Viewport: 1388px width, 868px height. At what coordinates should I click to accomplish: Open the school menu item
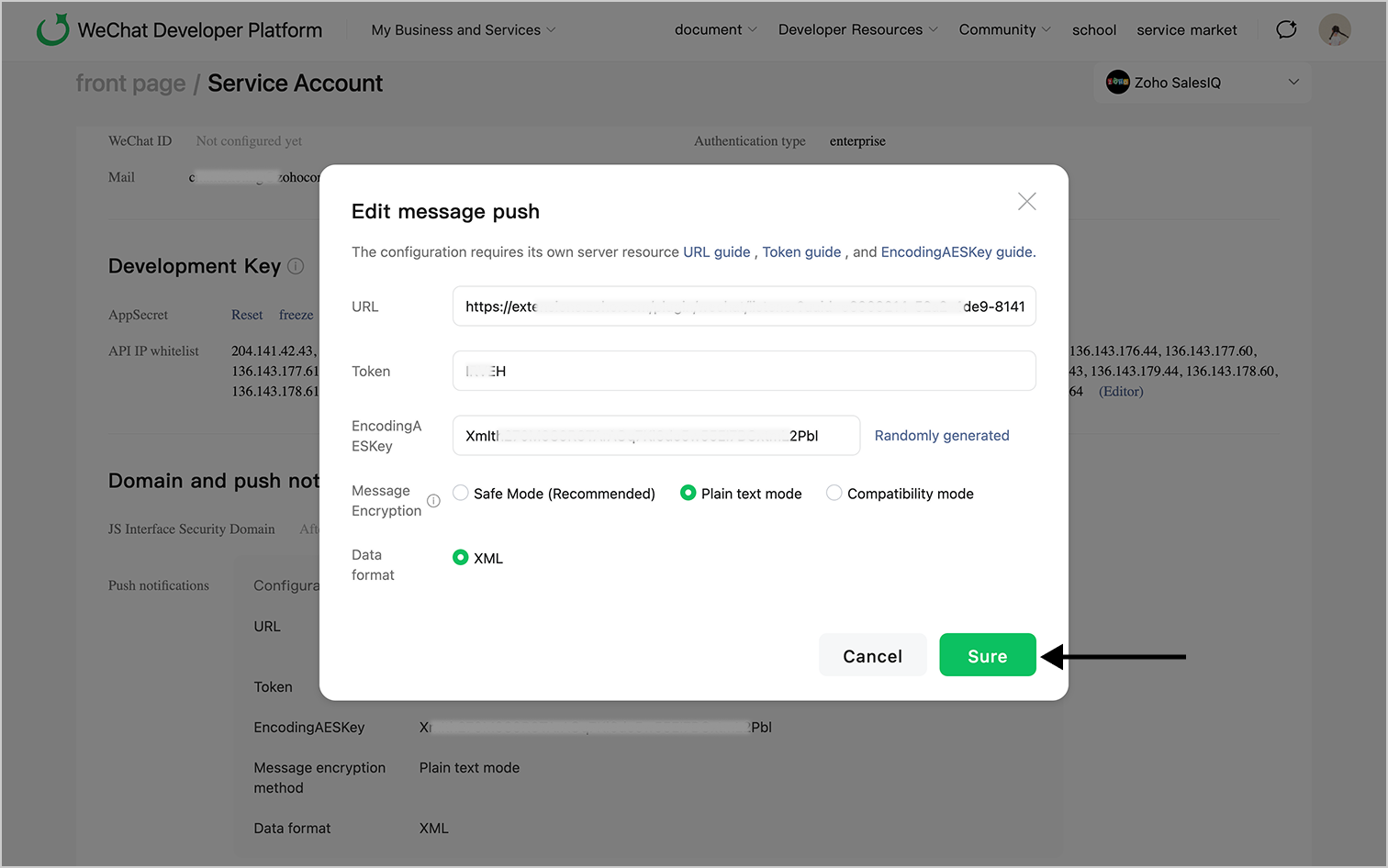(x=1094, y=30)
